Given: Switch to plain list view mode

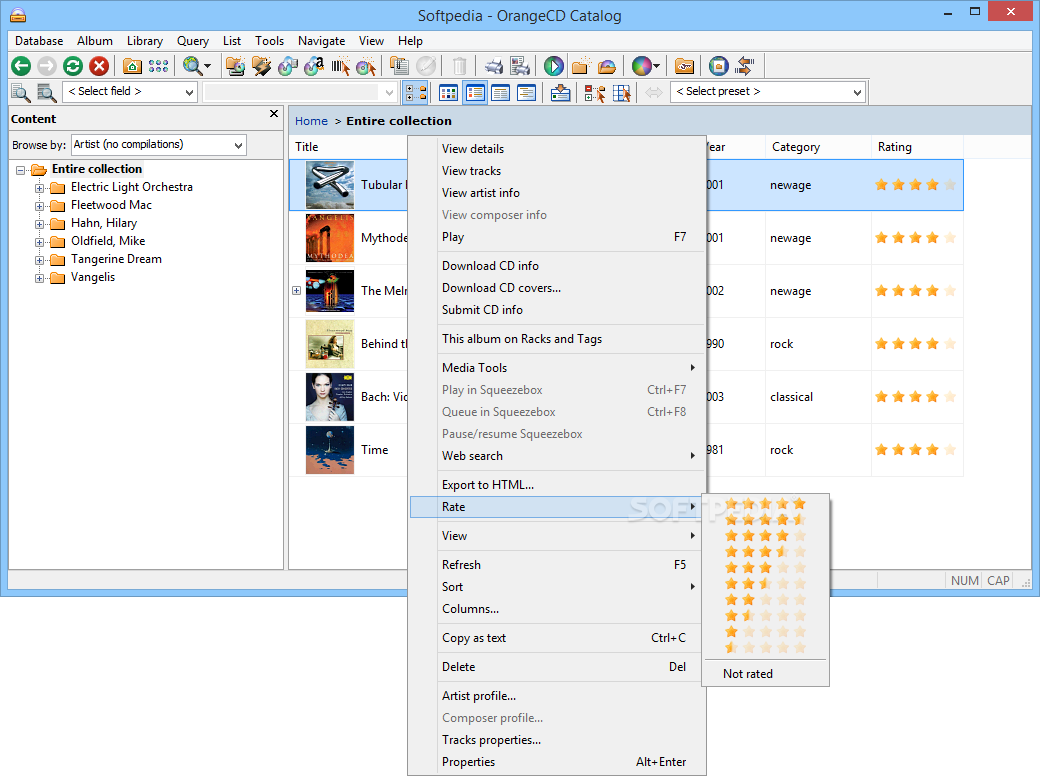Looking at the screenshot, I should pyautogui.click(x=501, y=92).
